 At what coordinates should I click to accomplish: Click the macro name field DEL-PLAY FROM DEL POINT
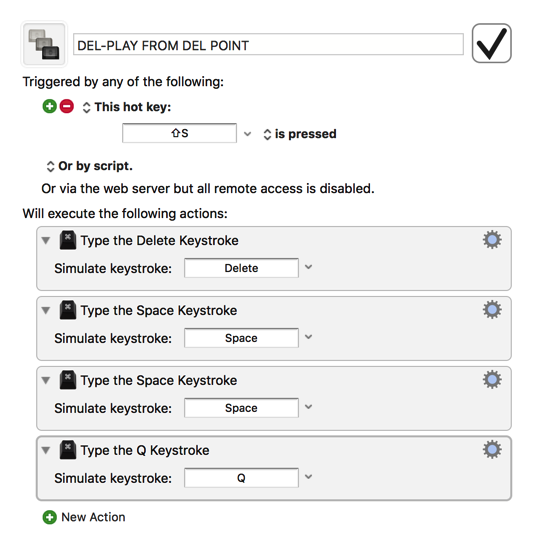[268, 44]
